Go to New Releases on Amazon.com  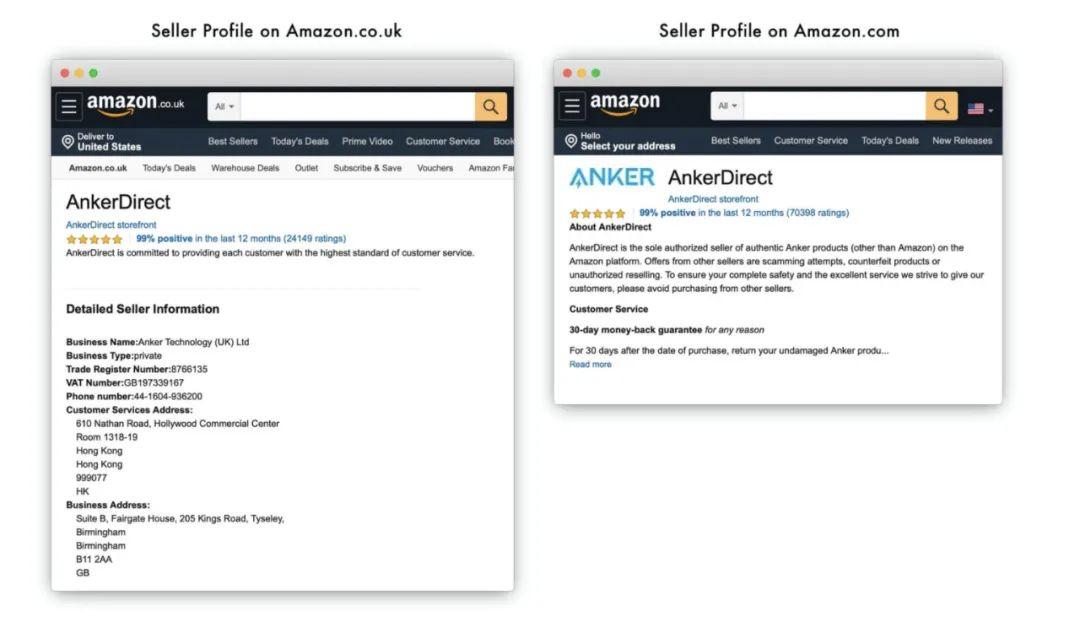click(x=962, y=141)
